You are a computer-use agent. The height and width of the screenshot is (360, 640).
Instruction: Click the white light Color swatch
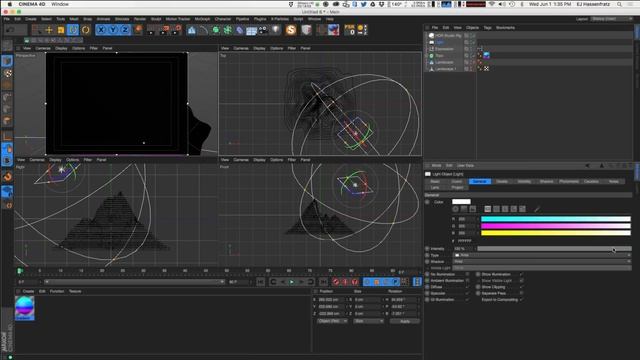pyautogui.click(x=461, y=202)
